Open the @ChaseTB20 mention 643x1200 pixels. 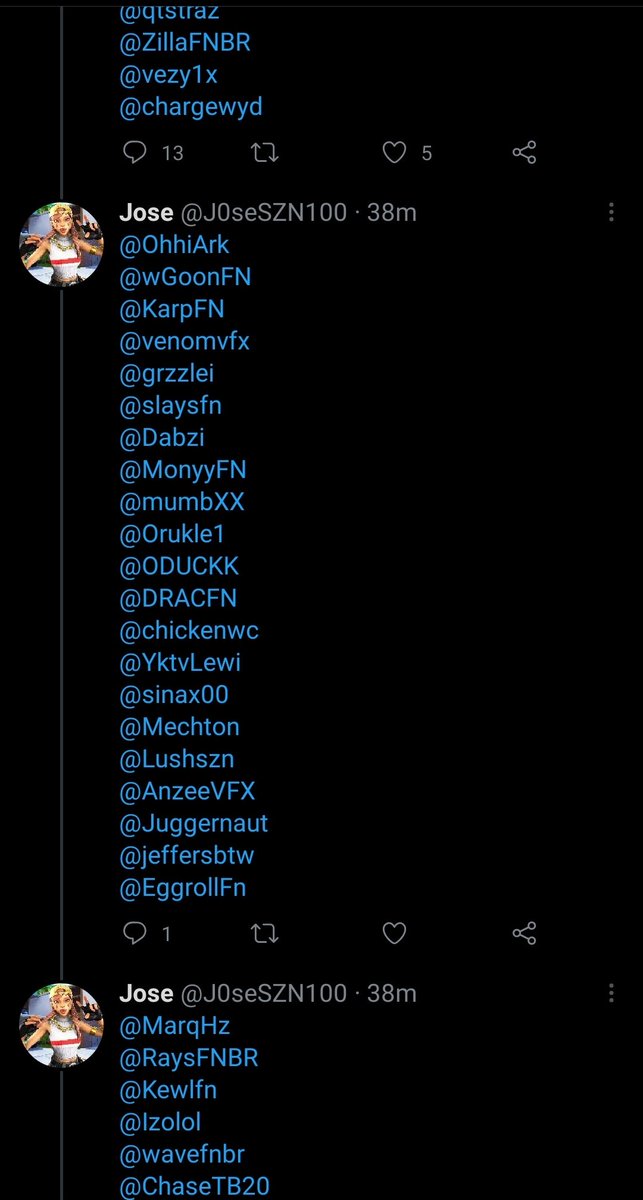click(x=194, y=1187)
